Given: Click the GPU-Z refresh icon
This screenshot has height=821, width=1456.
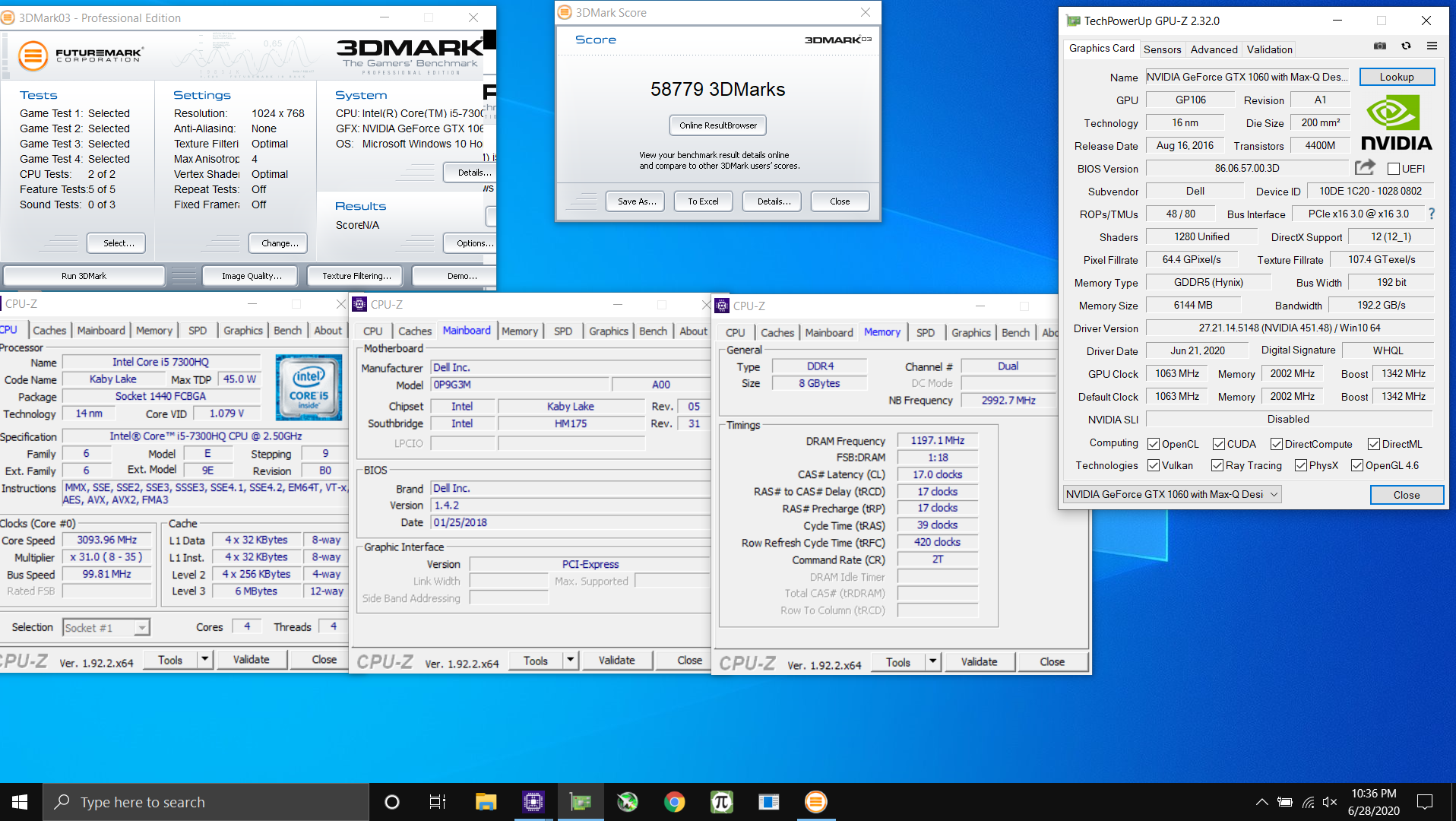Looking at the screenshot, I should [x=1406, y=46].
